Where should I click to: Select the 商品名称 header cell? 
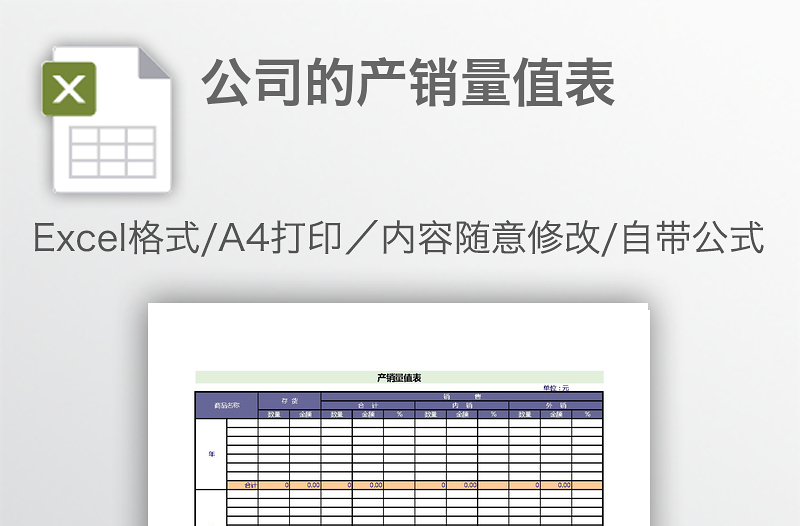pyautogui.click(x=227, y=406)
